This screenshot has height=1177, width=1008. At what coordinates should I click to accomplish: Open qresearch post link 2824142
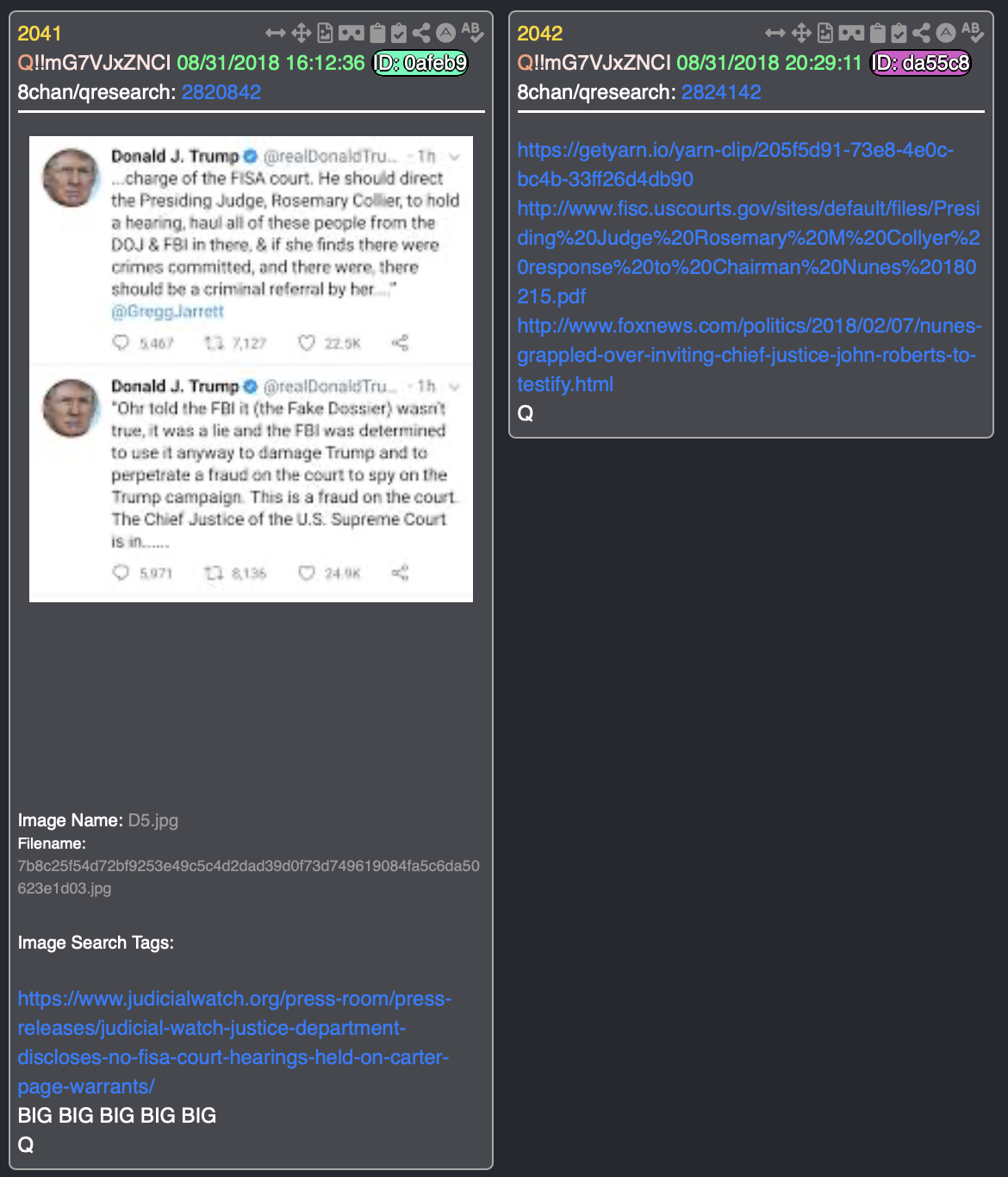point(721,92)
